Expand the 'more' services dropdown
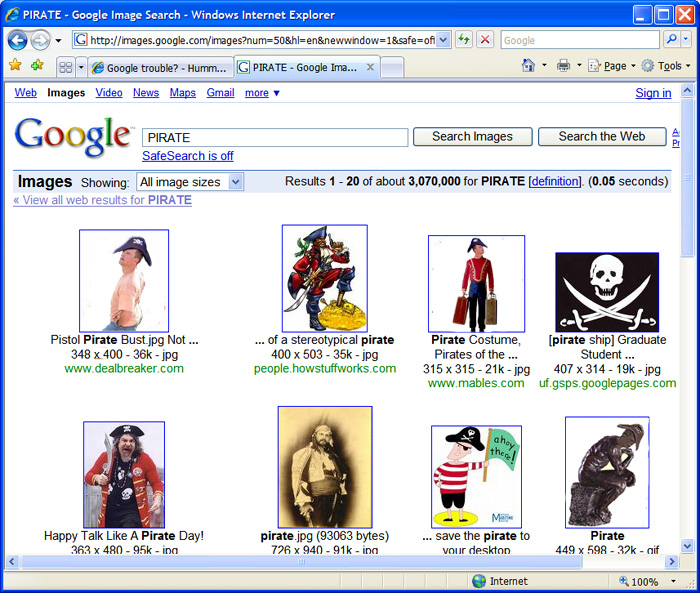 coord(262,93)
